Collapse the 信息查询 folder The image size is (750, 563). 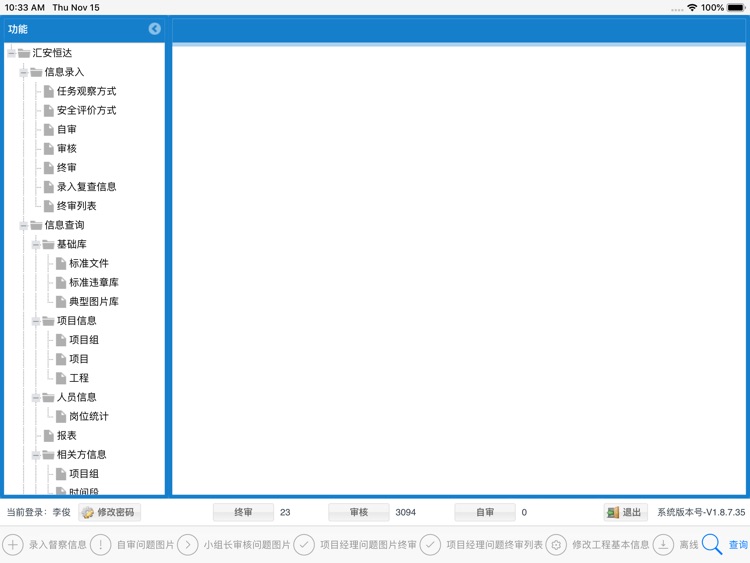(23, 225)
